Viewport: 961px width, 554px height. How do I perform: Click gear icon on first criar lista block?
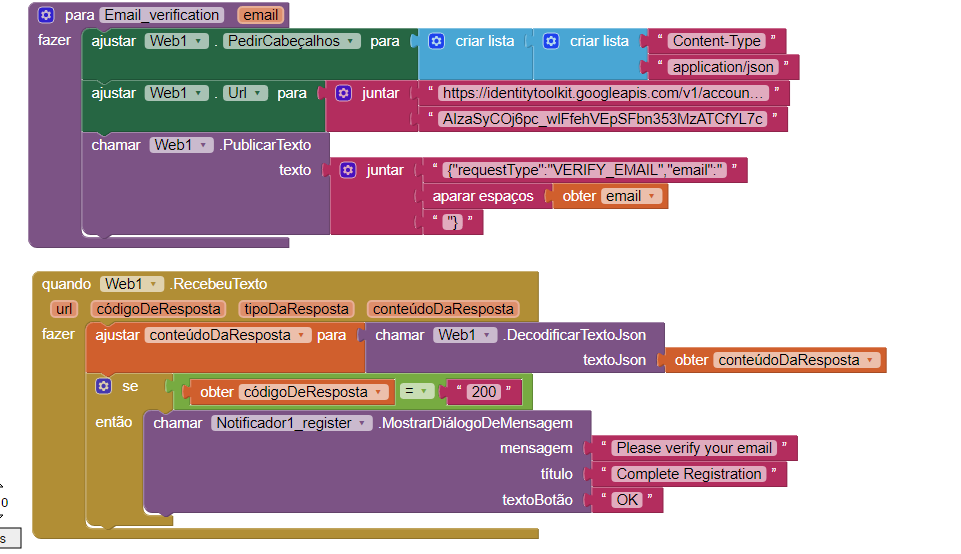(x=436, y=41)
